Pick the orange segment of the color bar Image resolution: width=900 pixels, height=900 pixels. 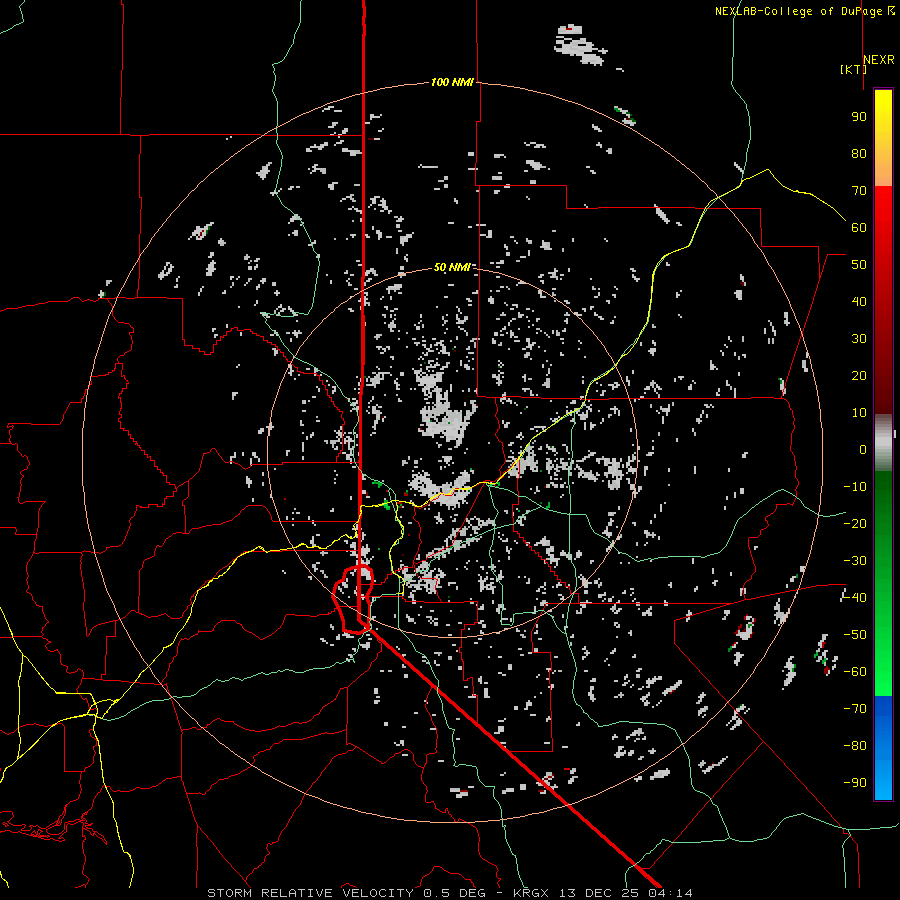click(x=883, y=171)
